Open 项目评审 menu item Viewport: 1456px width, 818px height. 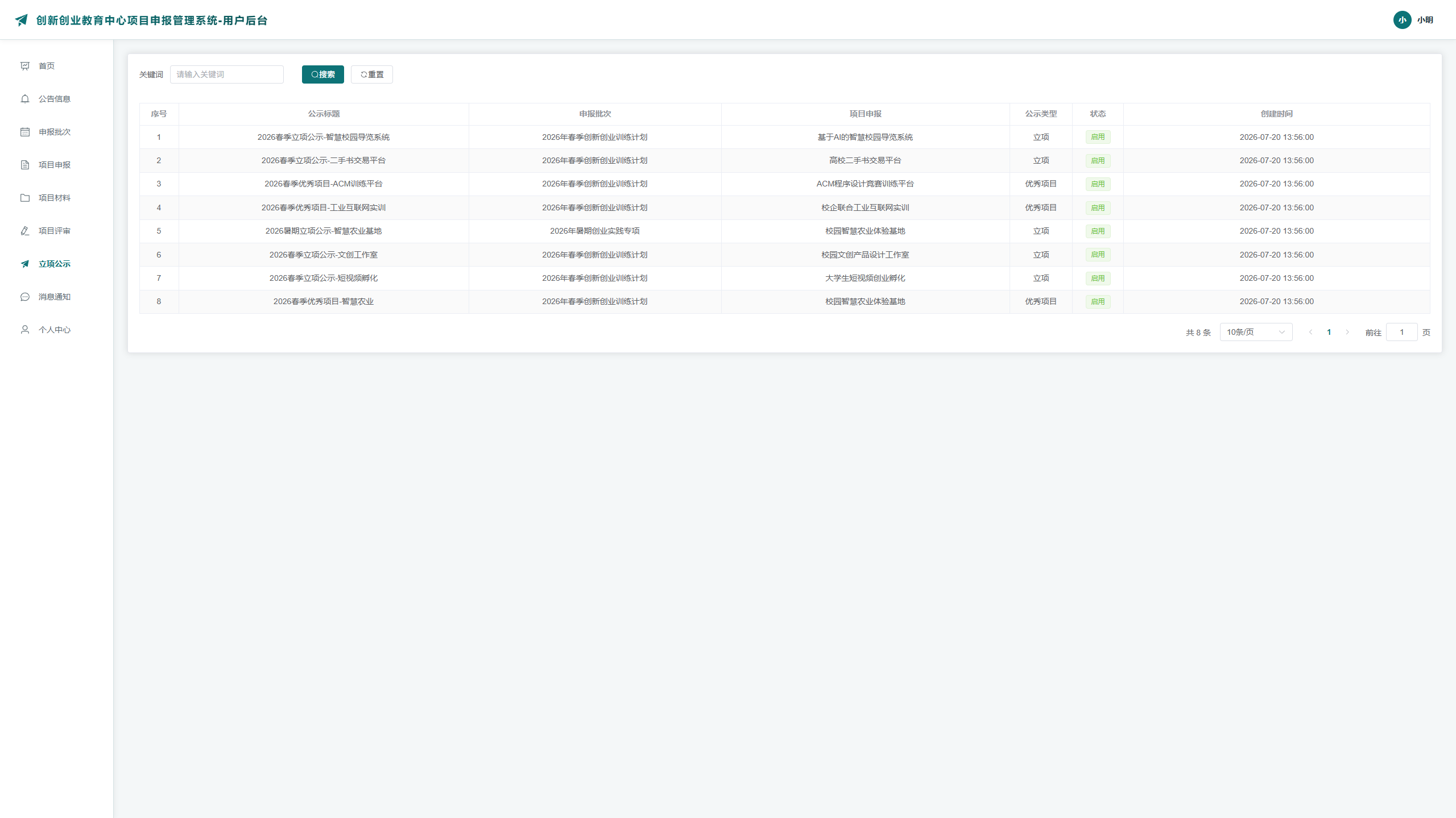pos(57,231)
